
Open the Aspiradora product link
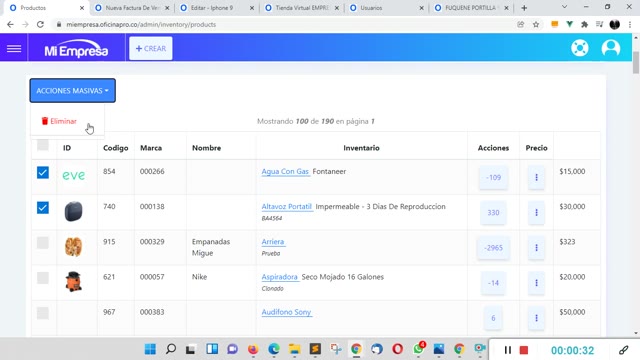point(280,277)
